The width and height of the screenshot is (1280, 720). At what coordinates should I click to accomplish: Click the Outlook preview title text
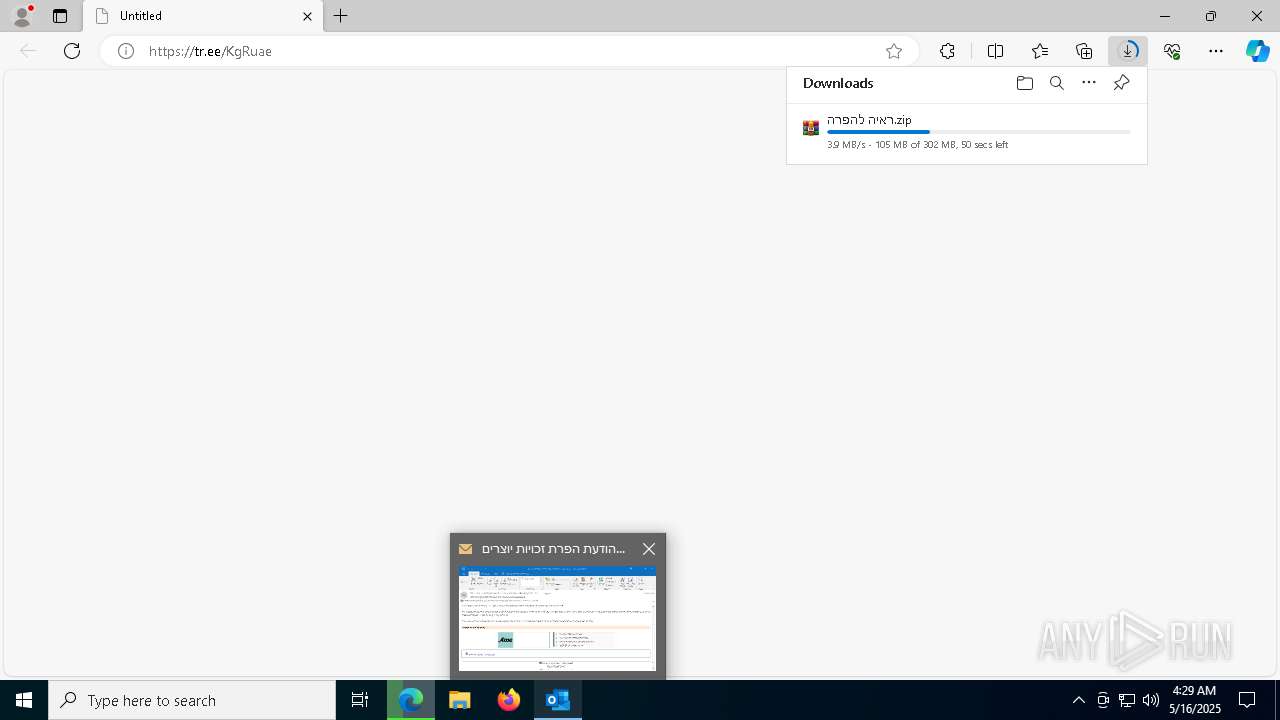click(554, 549)
